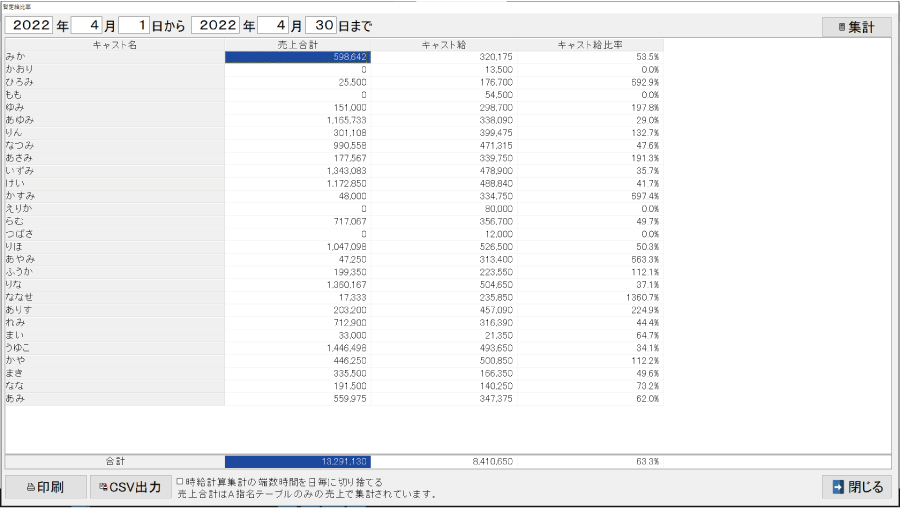Focus the start day field
The width and height of the screenshot is (900, 508).
pos(133,27)
